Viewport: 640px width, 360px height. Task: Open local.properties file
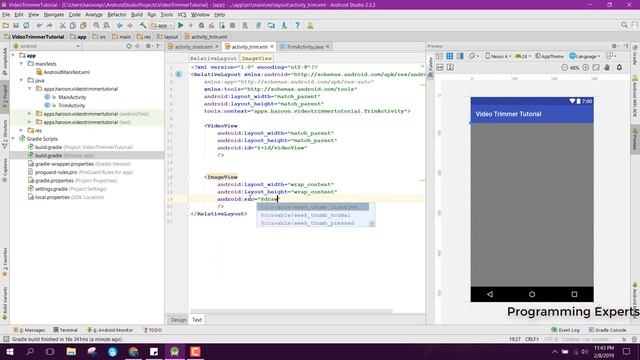[x=52, y=197]
